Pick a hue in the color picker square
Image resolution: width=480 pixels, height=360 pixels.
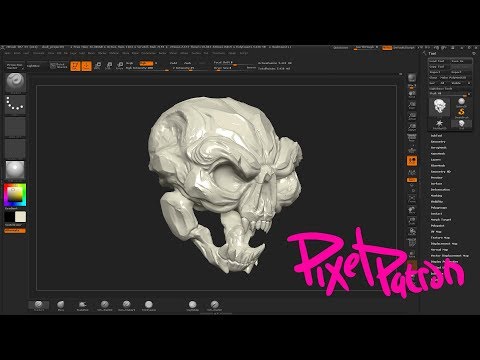[15, 195]
